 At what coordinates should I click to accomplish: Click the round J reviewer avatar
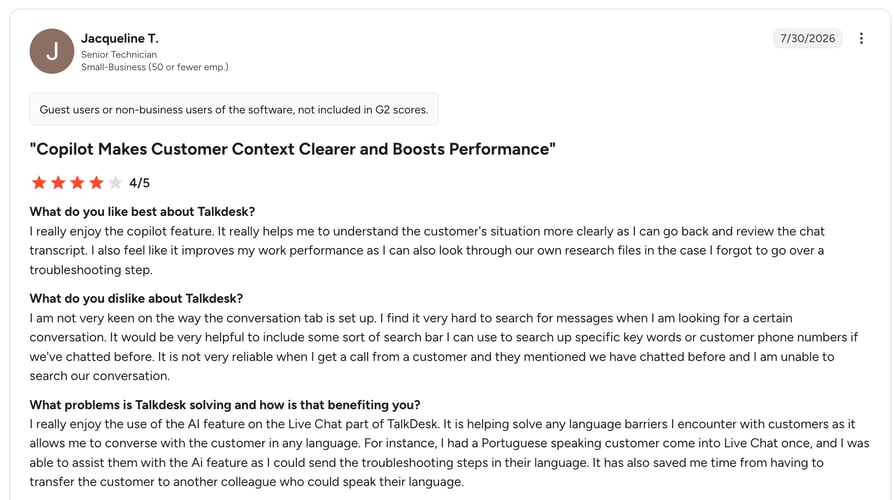[x=52, y=51]
